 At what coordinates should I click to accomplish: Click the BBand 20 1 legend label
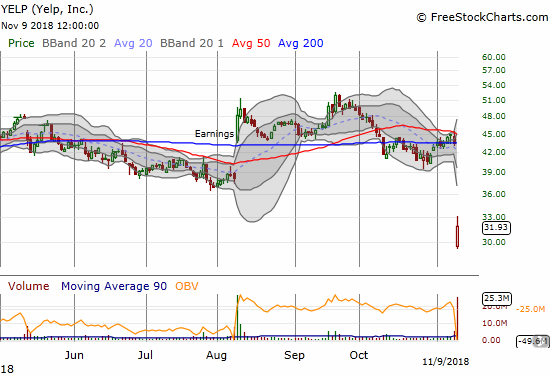pyautogui.click(x=192, y=43)
